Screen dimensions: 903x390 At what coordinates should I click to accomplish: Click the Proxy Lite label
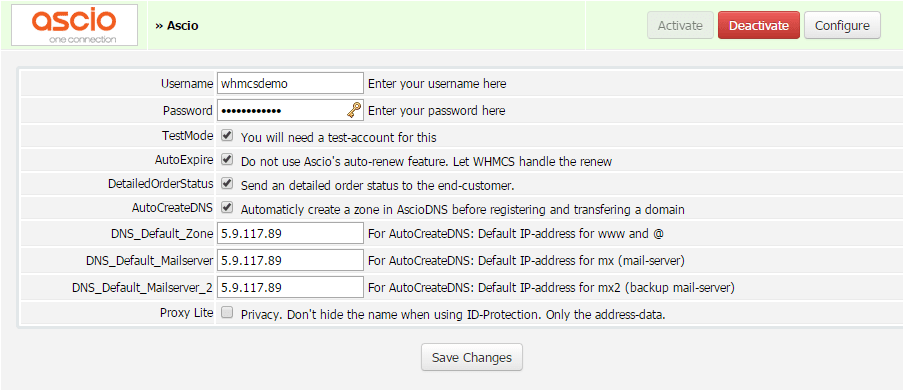(187, 313)
